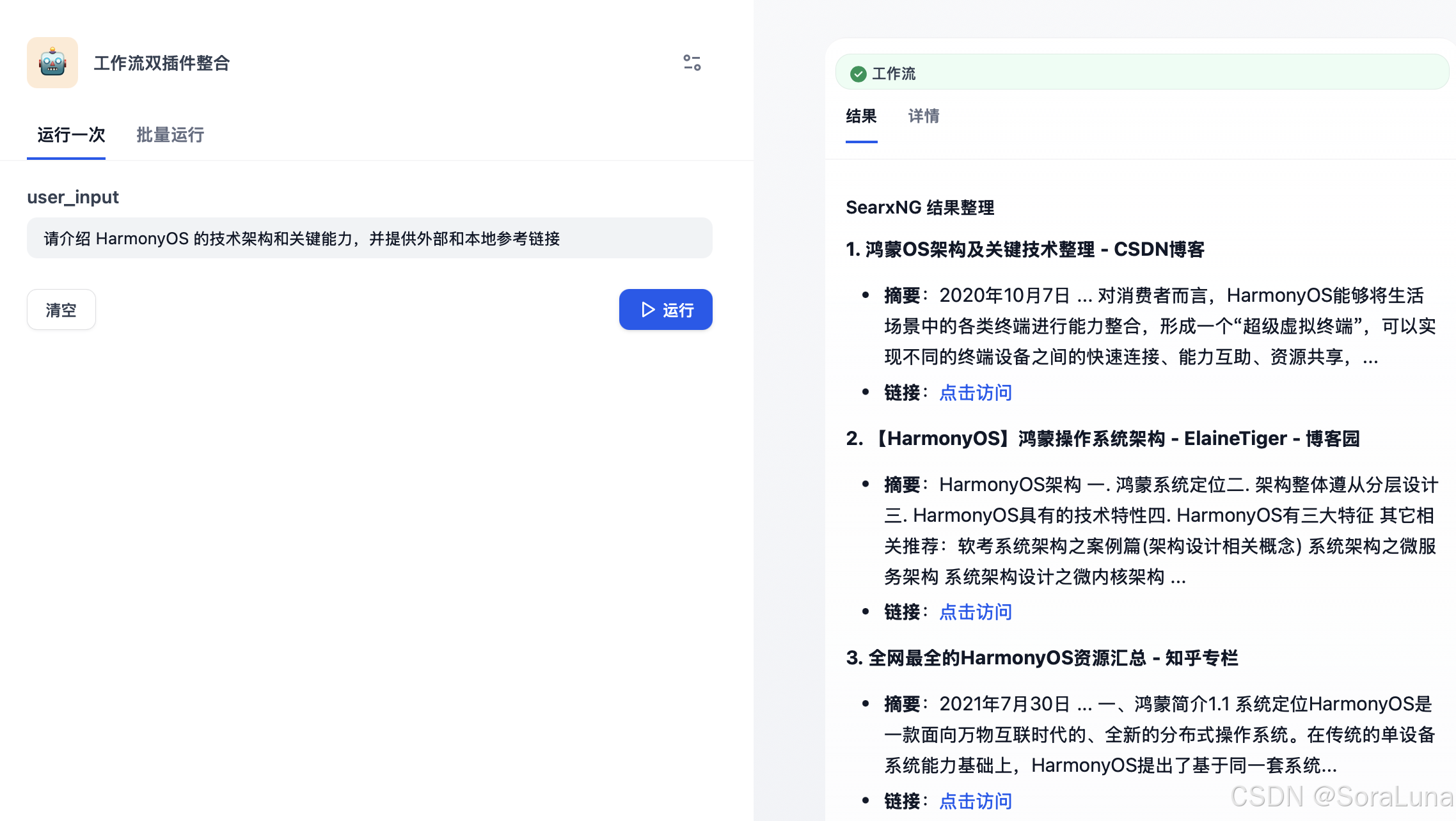This screenshot has height=821, width=1456.
Task: Switch to the 批量运行 tab
Action: (x=170, y=135)
